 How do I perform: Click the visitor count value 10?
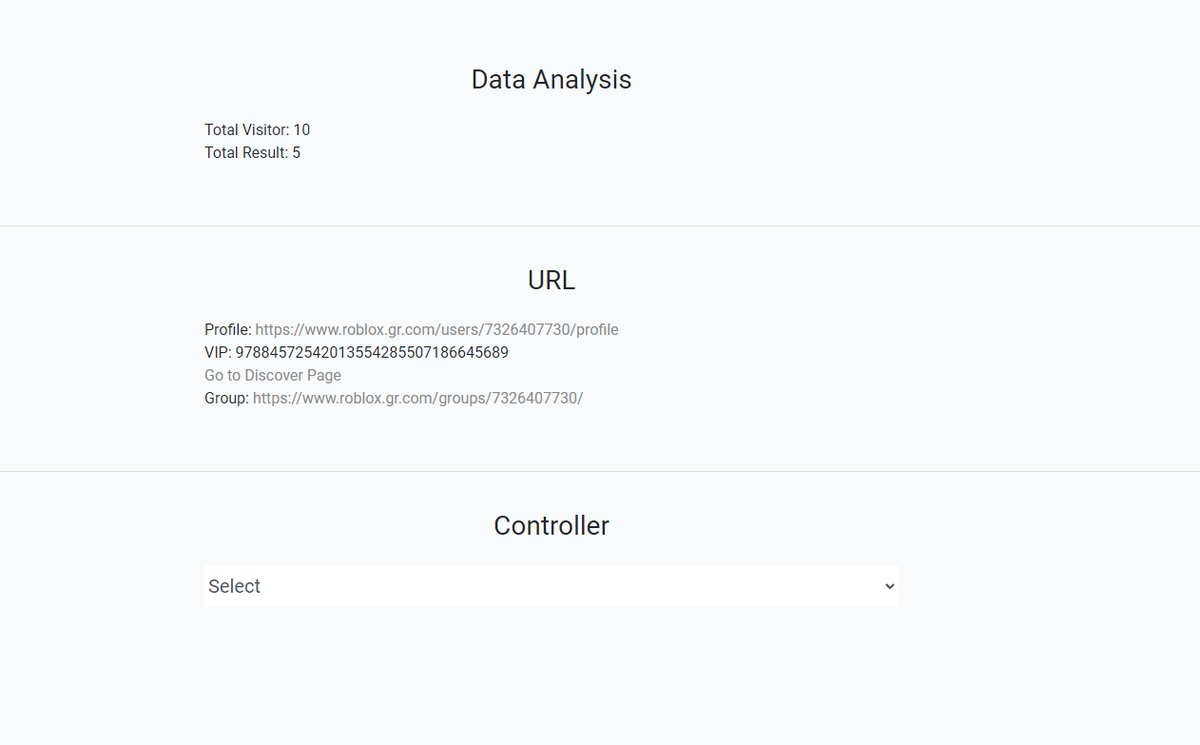click(x=302, y=130)
